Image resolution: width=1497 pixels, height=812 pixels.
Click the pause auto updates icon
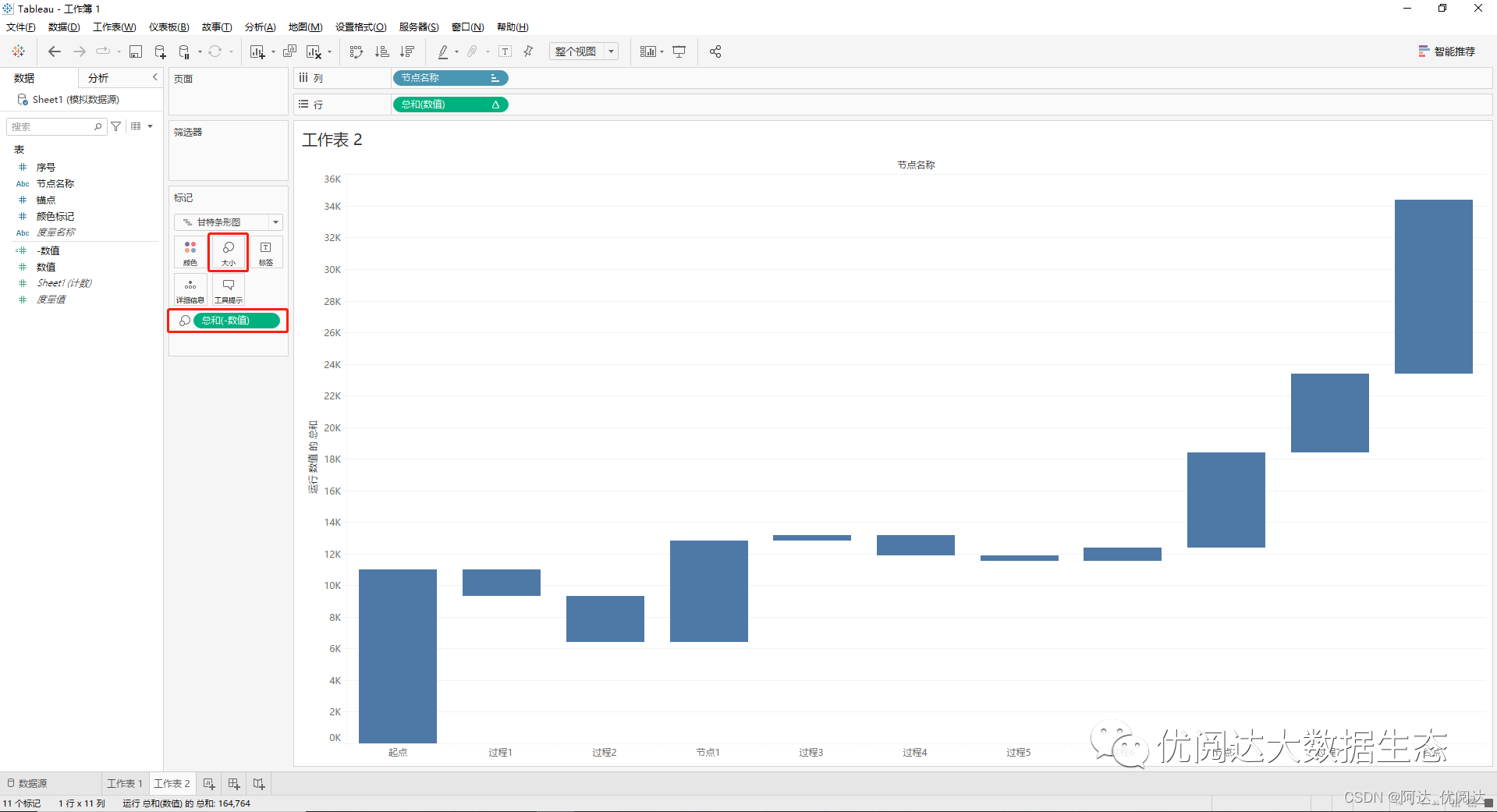[184, 51]
